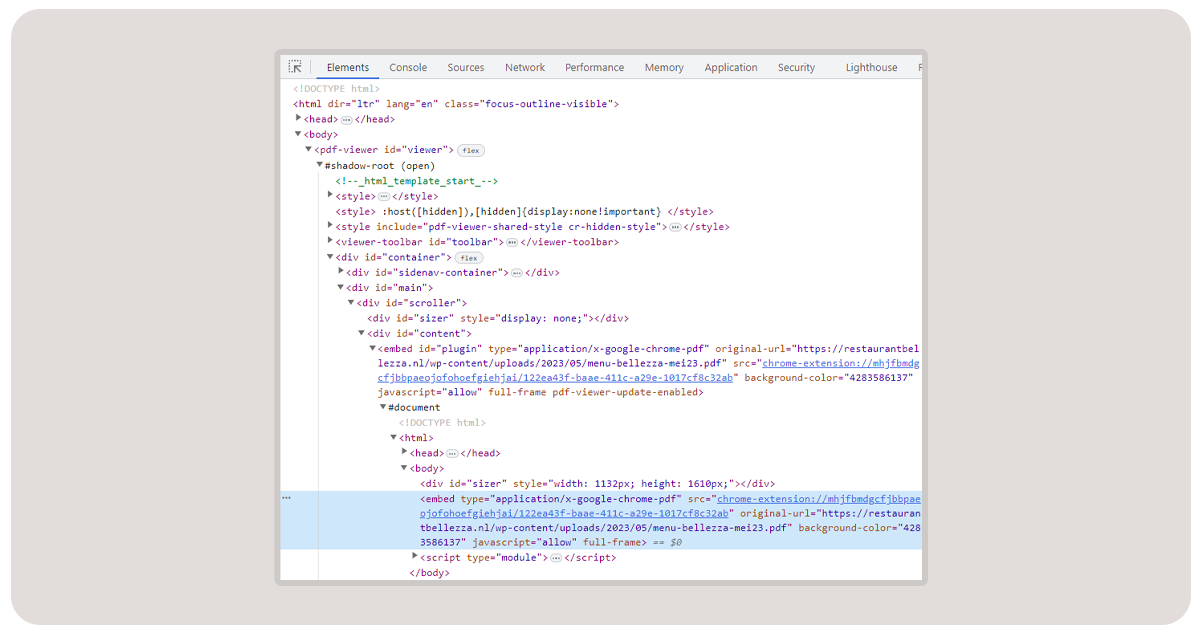1202x634 pixels.
Task: Collapse the div scroller element
Action: coord(350,302)
